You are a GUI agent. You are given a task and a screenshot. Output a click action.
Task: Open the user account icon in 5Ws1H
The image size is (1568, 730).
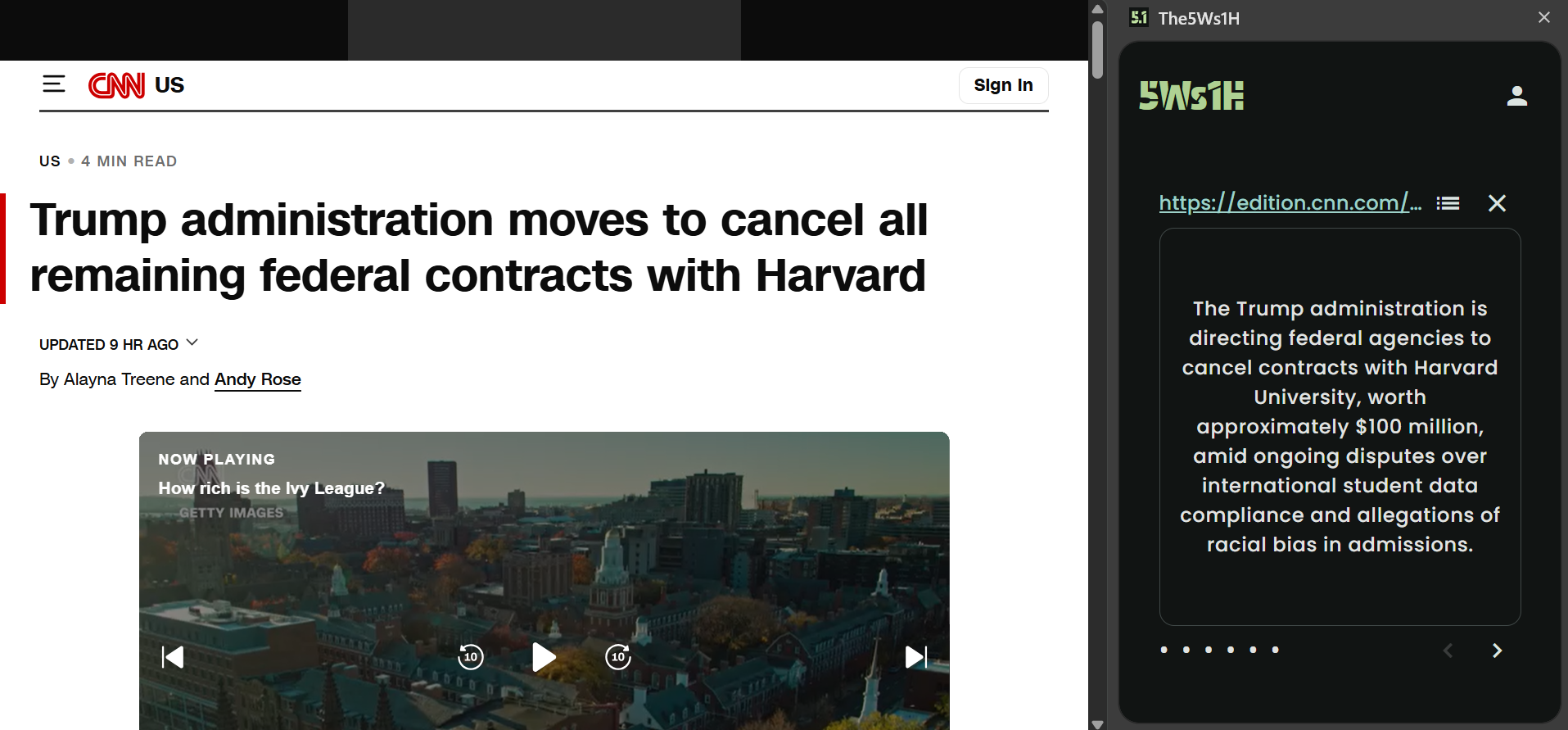point(1516,96)
